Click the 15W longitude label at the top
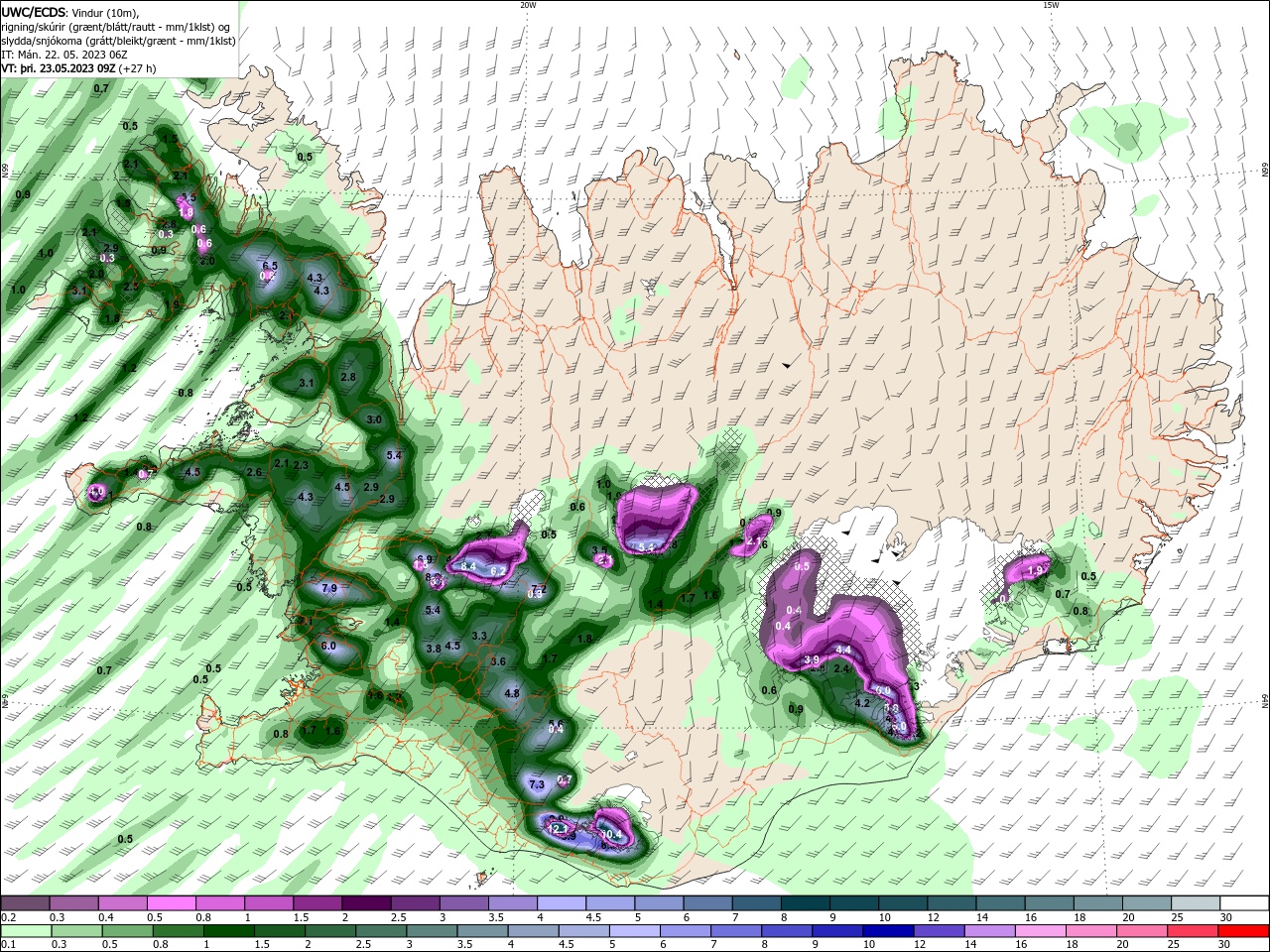This screenshot has width=1270, height=952. pos(1050,5)
